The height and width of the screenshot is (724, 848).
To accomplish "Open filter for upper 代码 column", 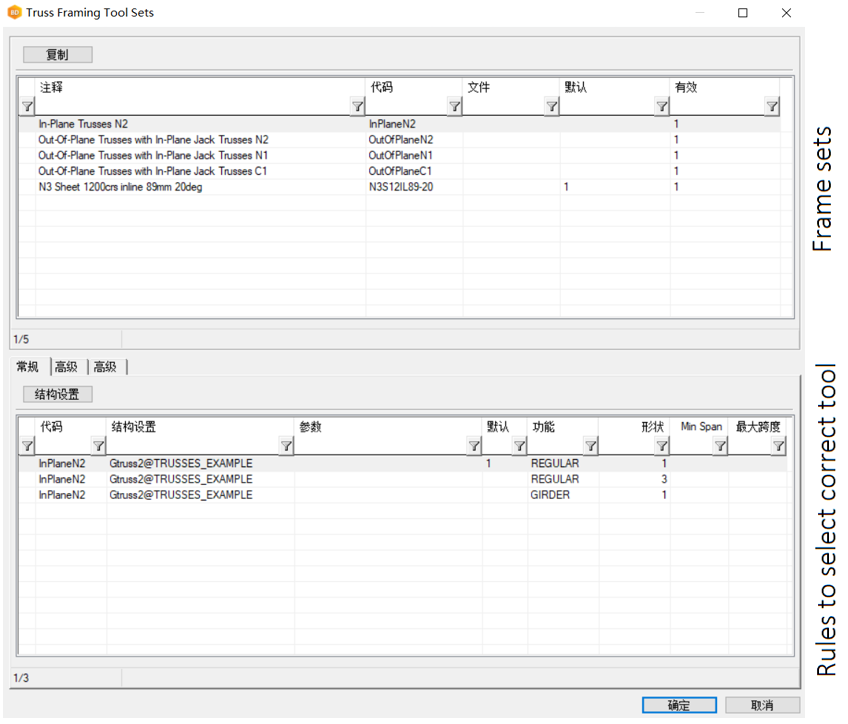I will pyautogui.click(x=455, y=106).
